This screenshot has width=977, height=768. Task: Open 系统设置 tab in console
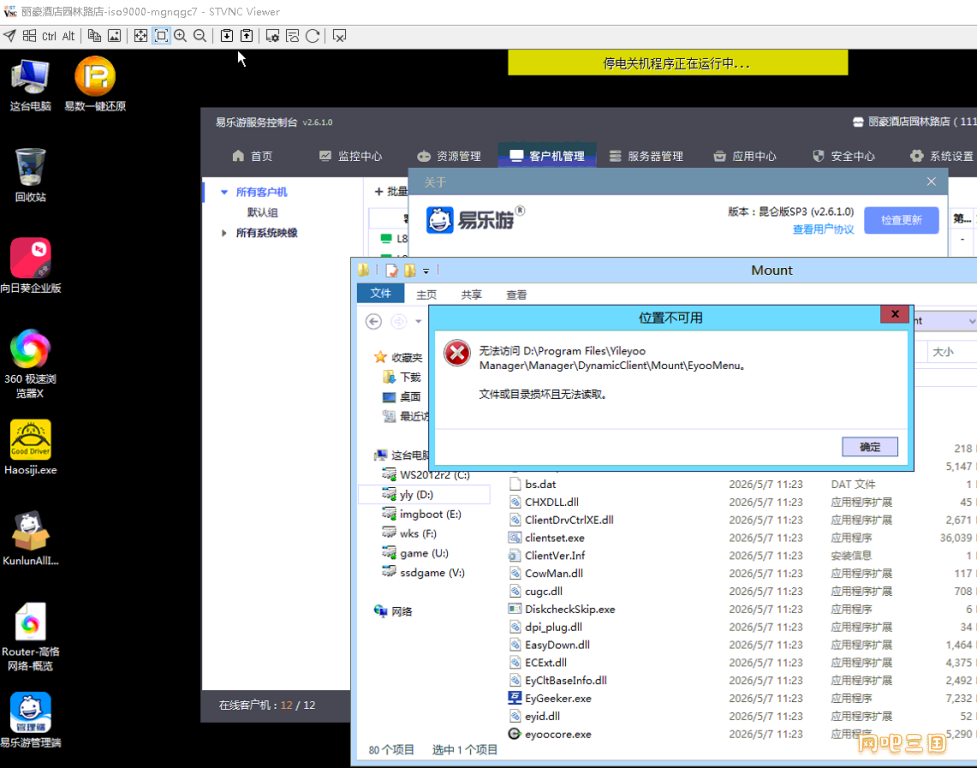tap(941, 156)
